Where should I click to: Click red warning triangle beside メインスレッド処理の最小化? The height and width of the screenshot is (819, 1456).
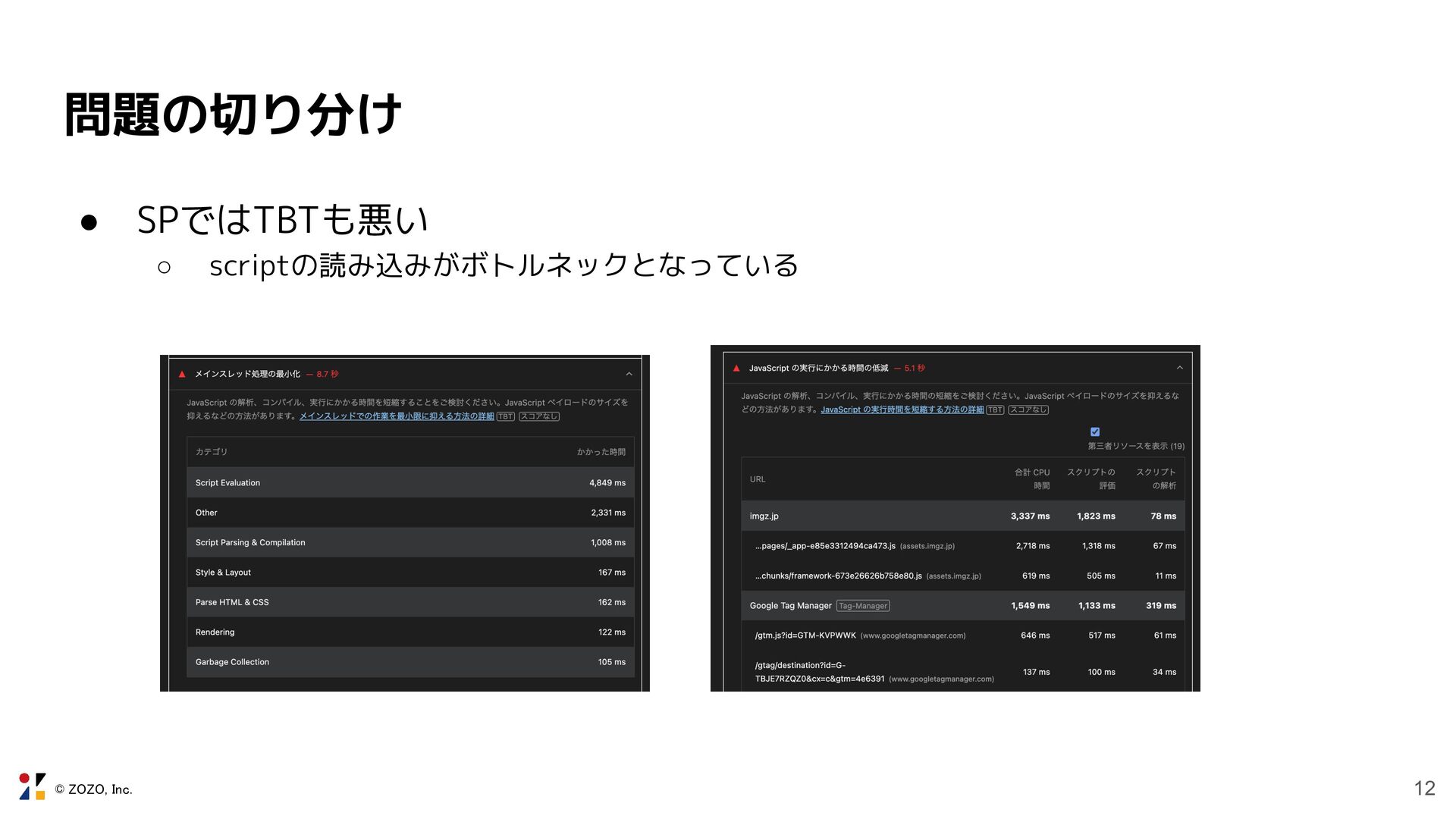tap(182, 374)
